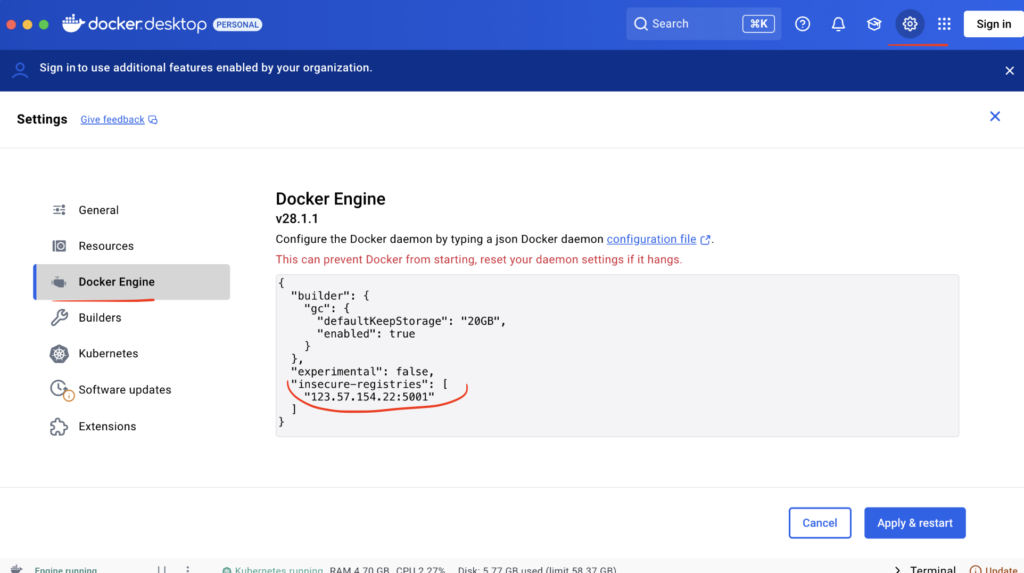Open the Give feedback link
Screen dimensions: 1024x573
pyautogui.click(x=118, y=120)
